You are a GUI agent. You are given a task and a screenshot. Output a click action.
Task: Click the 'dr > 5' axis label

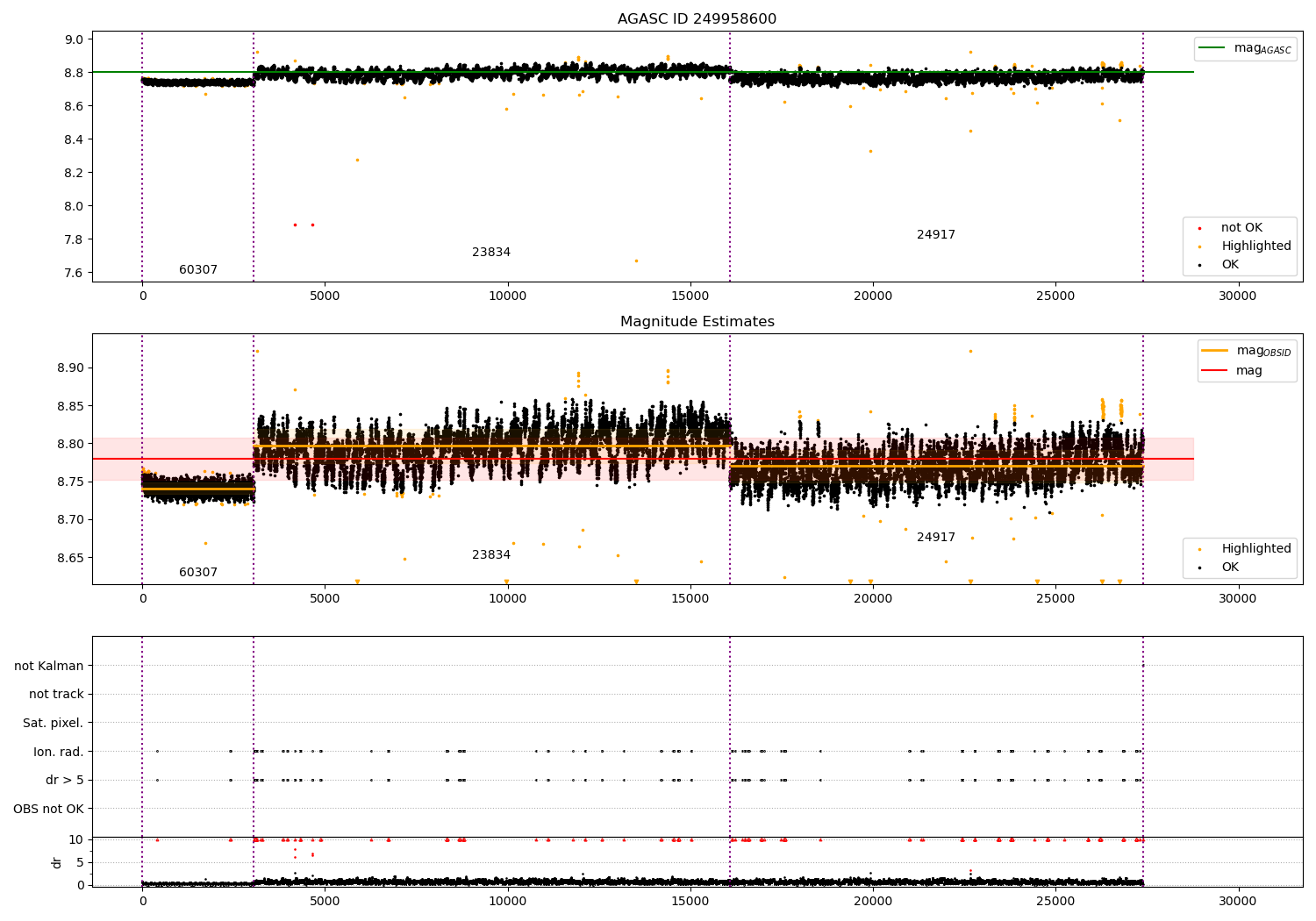click(x=65, y=780)
